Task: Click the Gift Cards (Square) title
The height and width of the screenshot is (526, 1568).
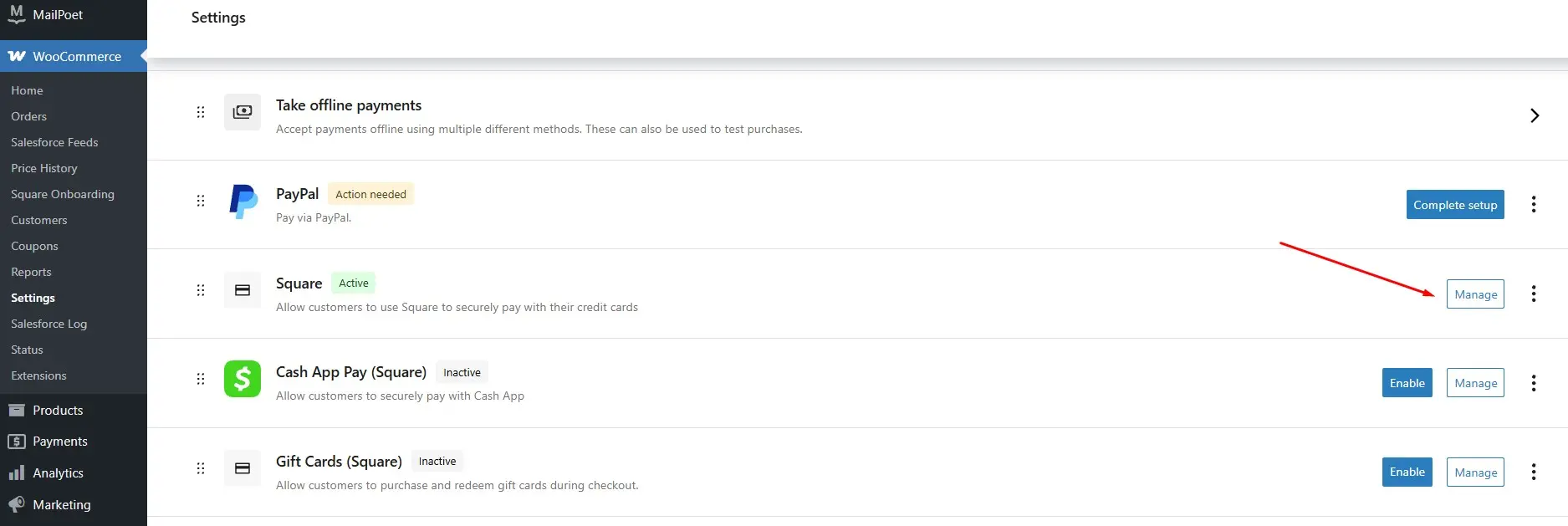Action: coord(339,462)
